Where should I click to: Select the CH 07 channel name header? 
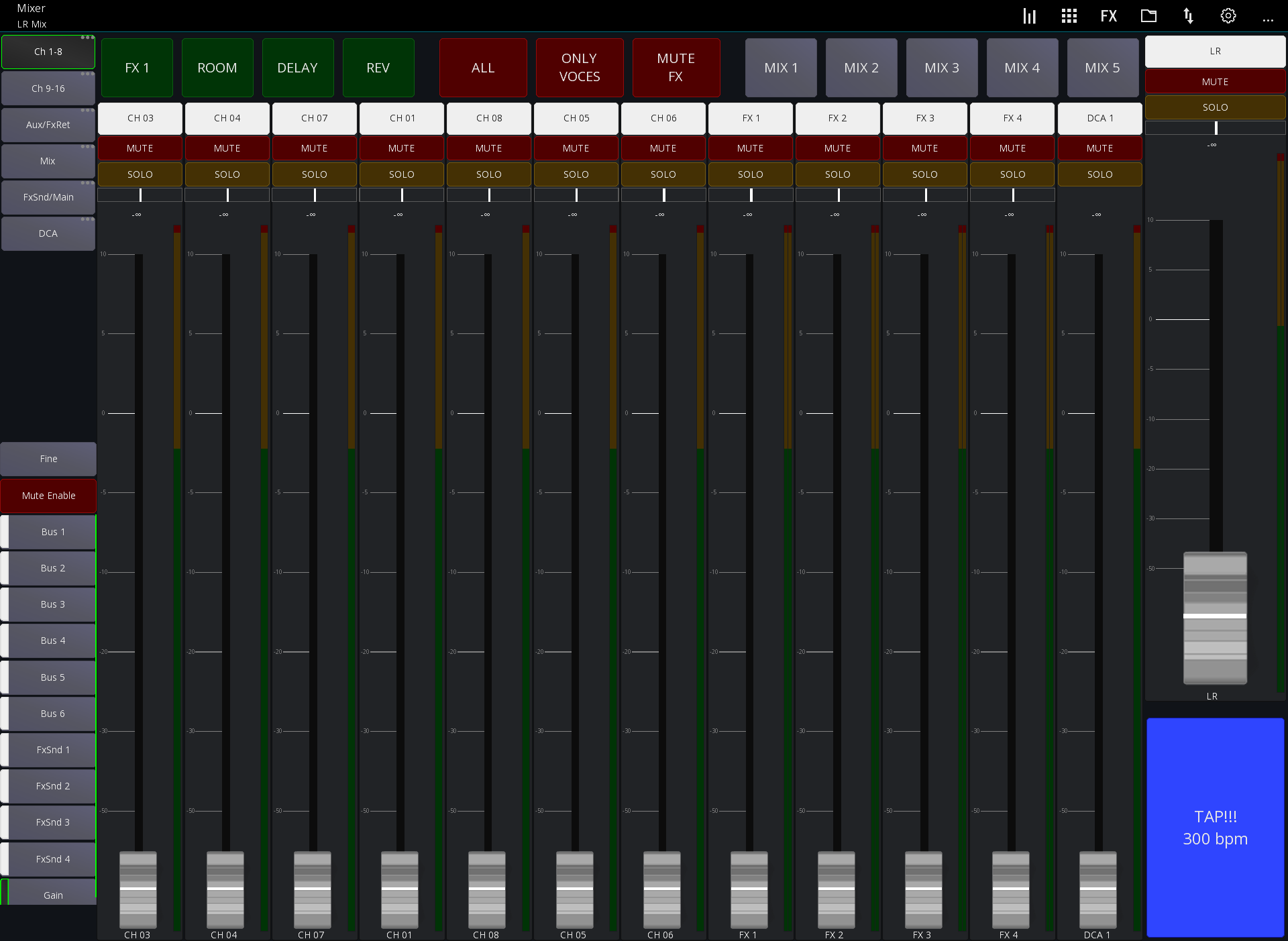(x=314, y=118)
